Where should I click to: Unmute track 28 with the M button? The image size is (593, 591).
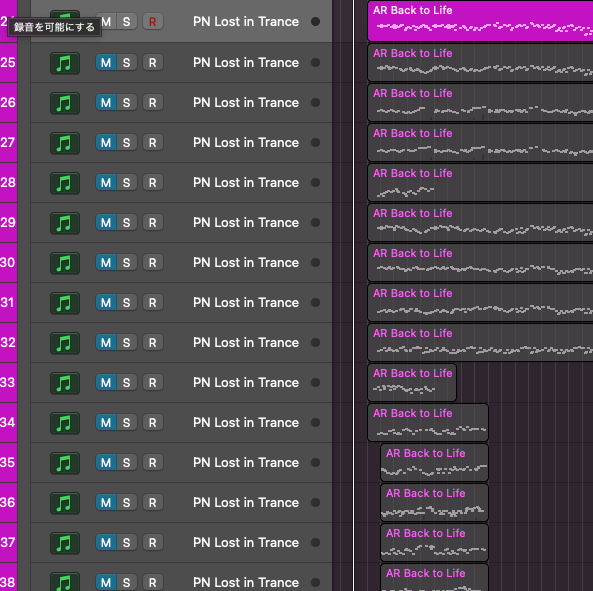106,183
